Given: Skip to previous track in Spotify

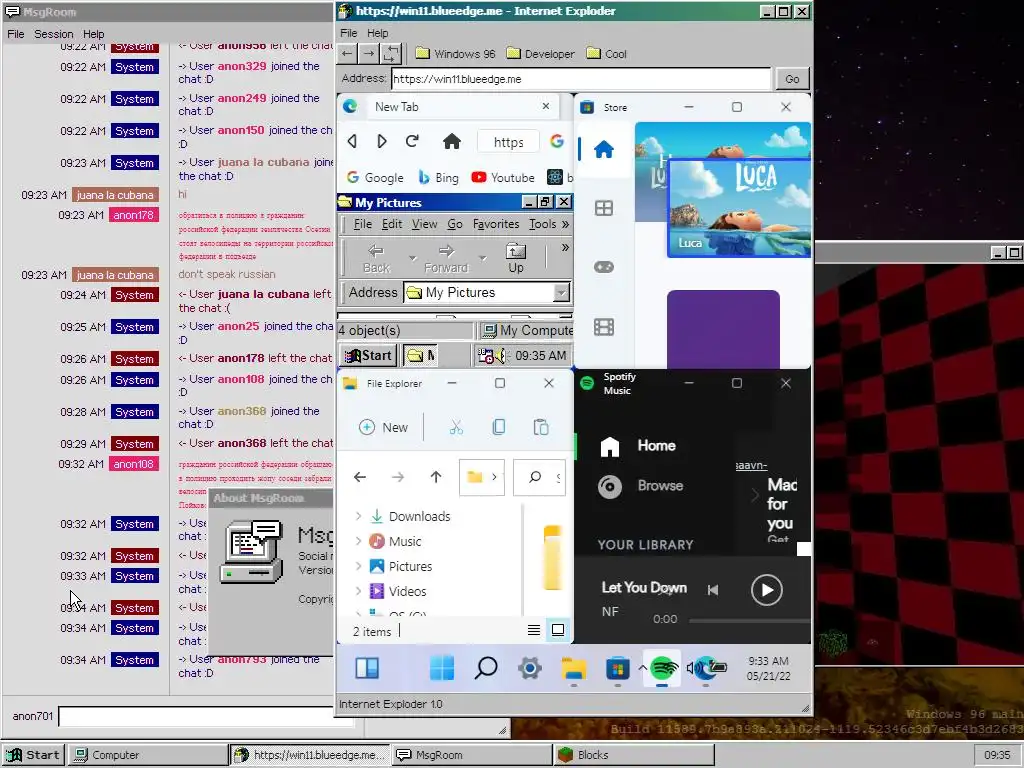Looking at the screenshot, I should 712,590.
